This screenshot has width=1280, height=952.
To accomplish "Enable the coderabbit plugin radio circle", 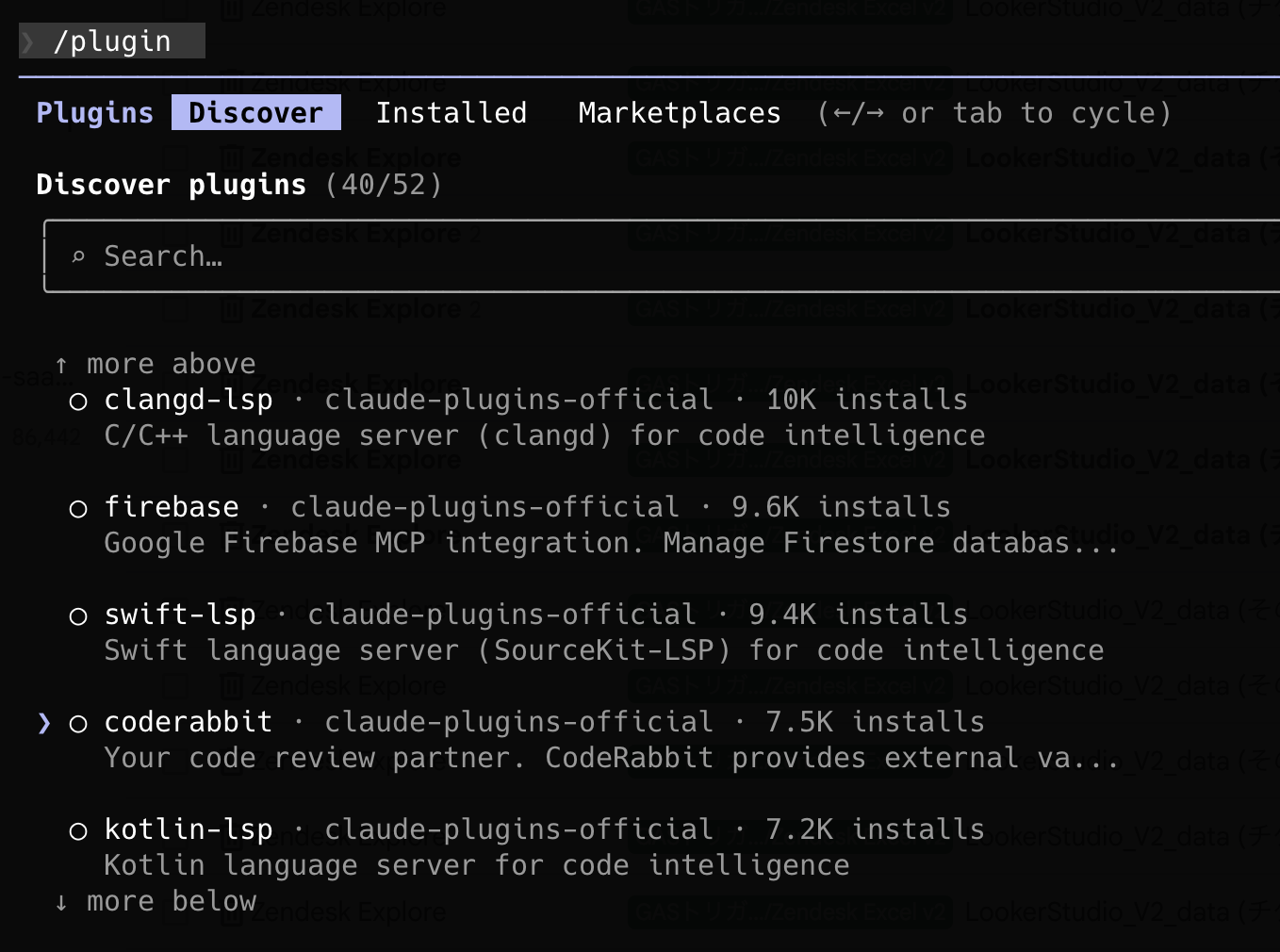I will [78, 724].
